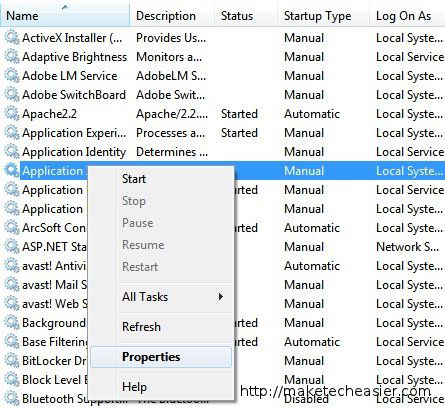Click the gear icon beside ActiveX Installer
This screenshot has height=409, width=445.
(x=12, y=37)
